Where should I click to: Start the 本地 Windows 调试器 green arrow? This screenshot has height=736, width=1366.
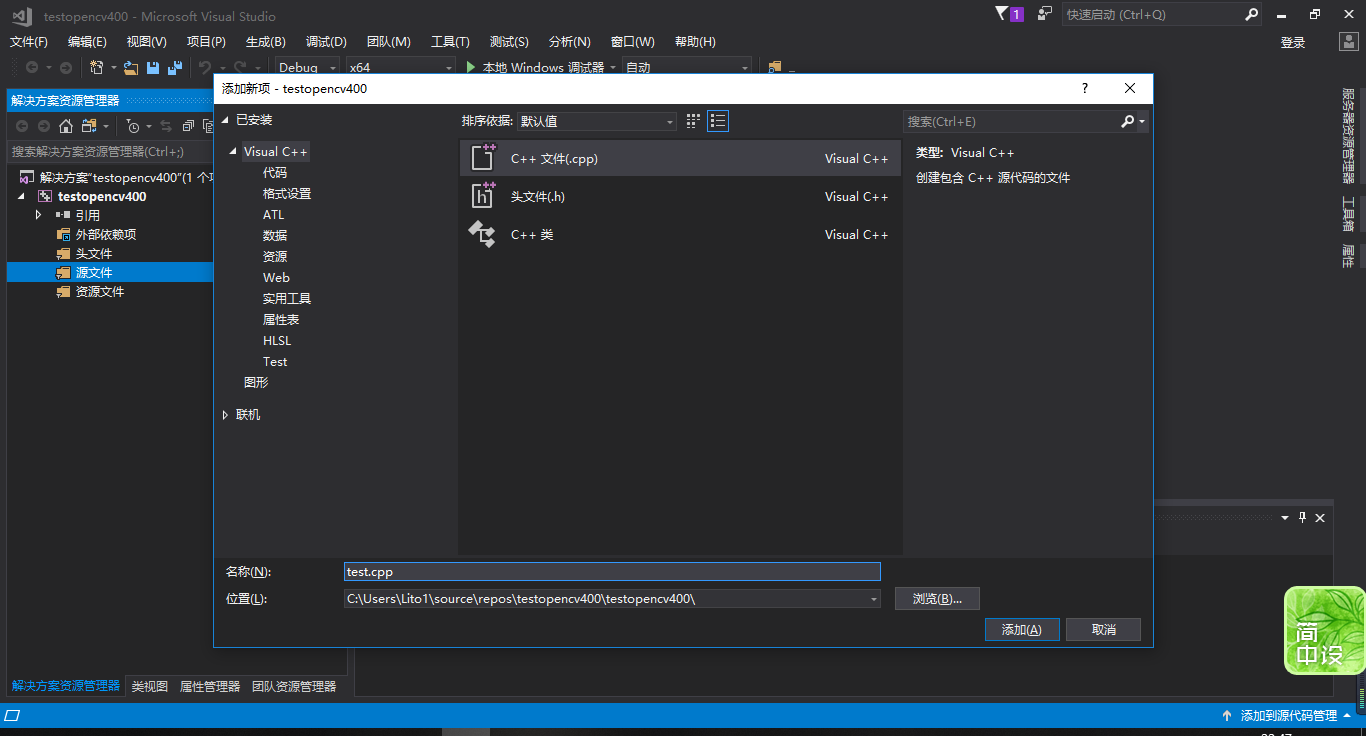(x=470, y=66)
